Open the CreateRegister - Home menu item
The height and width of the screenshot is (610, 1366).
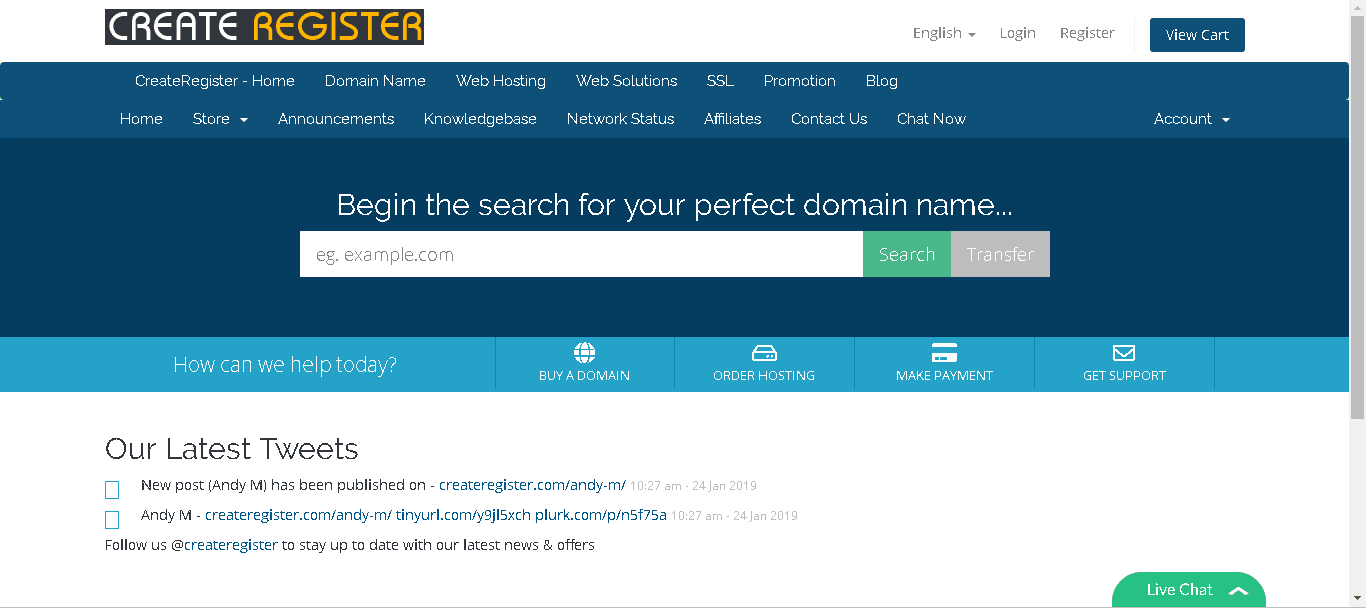[215, 81]
